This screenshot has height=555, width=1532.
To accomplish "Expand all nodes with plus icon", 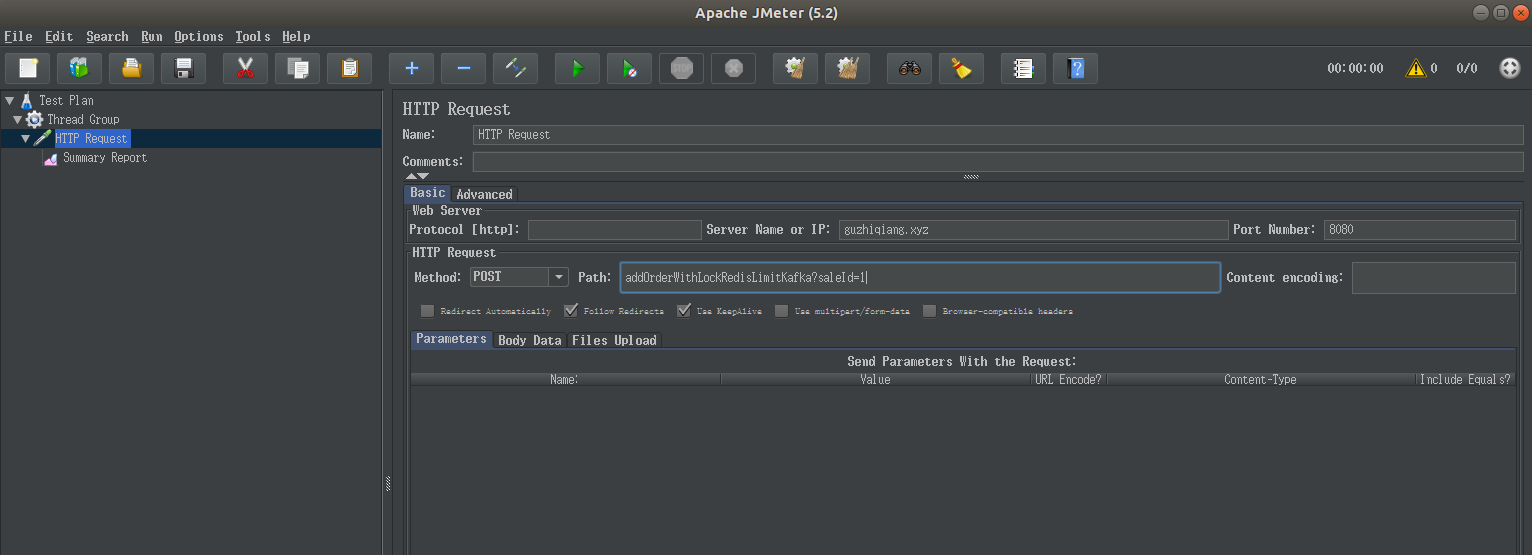I will click(411, 68).
